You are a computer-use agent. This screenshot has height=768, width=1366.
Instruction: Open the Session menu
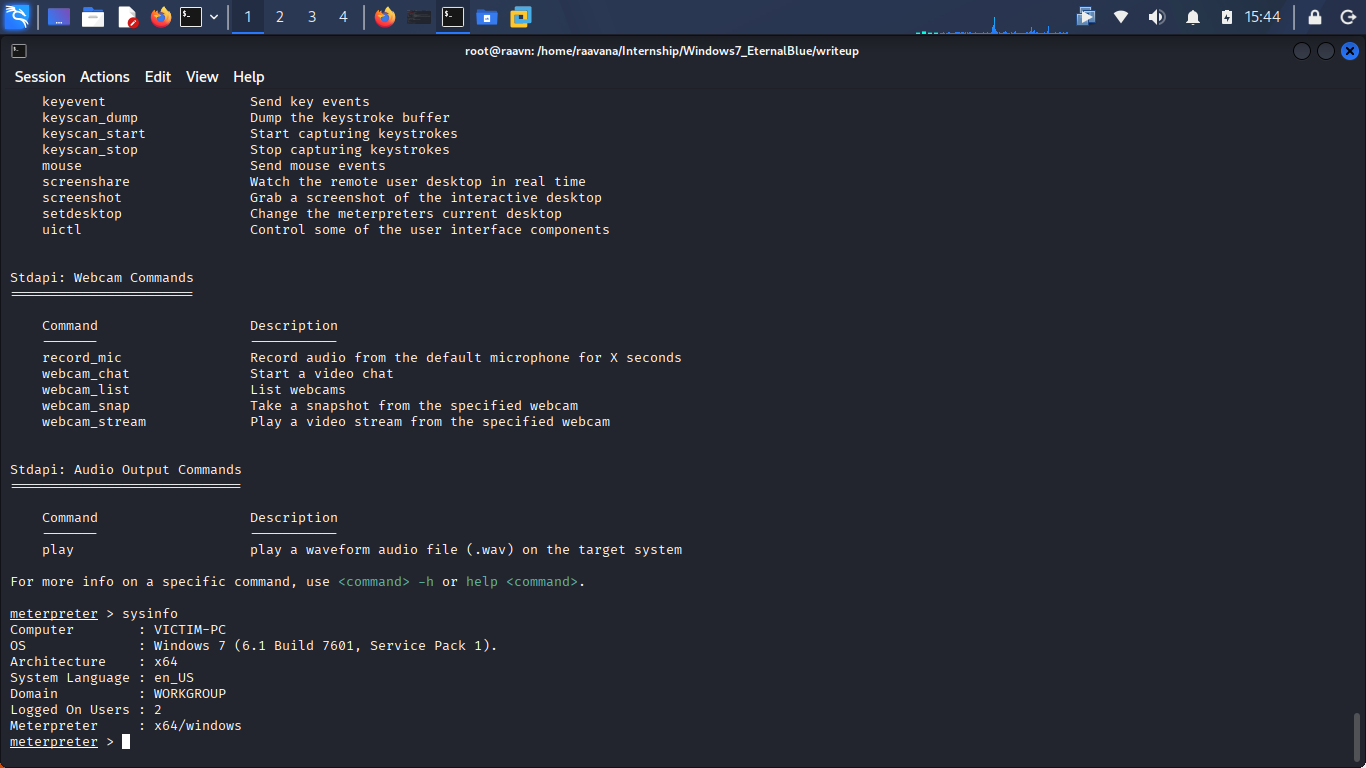point(40,77)
